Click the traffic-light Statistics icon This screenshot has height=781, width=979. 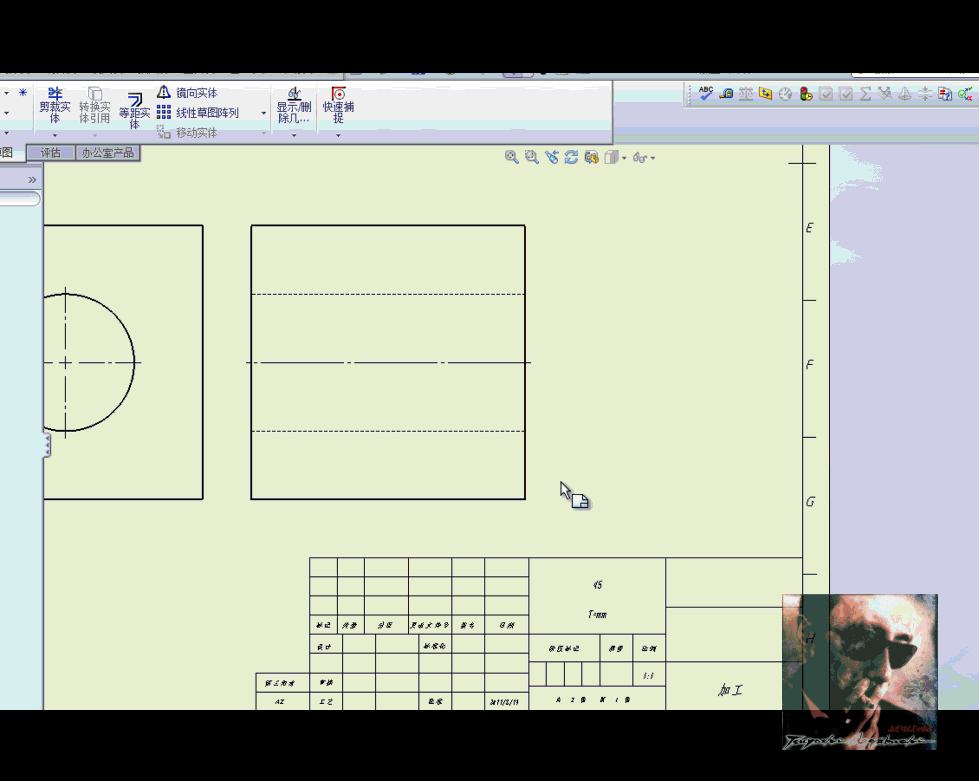[x=805, y=94]
